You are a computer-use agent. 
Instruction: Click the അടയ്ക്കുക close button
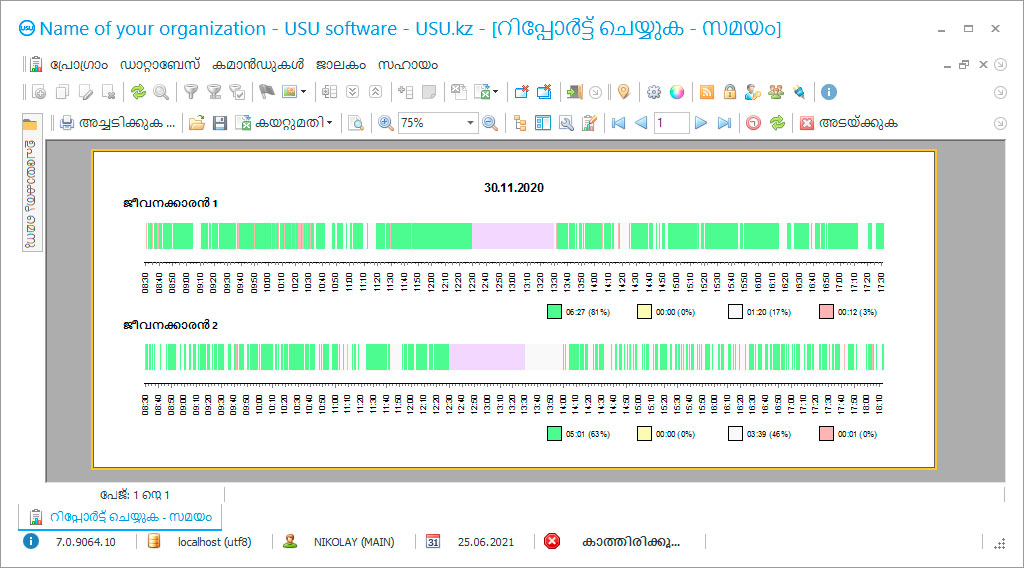(849, 123)
